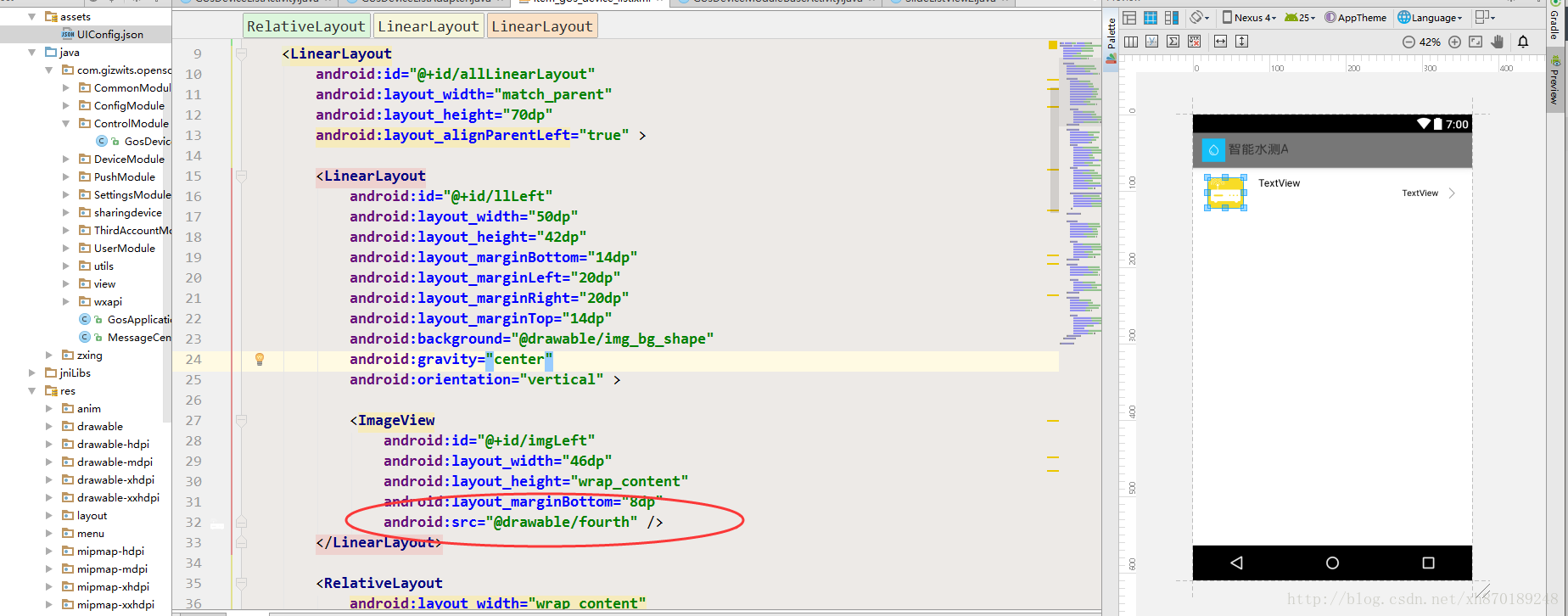The image size is (1568, 616).
Task: Fold the ImageView block at line 27
Action: point(241,420)
